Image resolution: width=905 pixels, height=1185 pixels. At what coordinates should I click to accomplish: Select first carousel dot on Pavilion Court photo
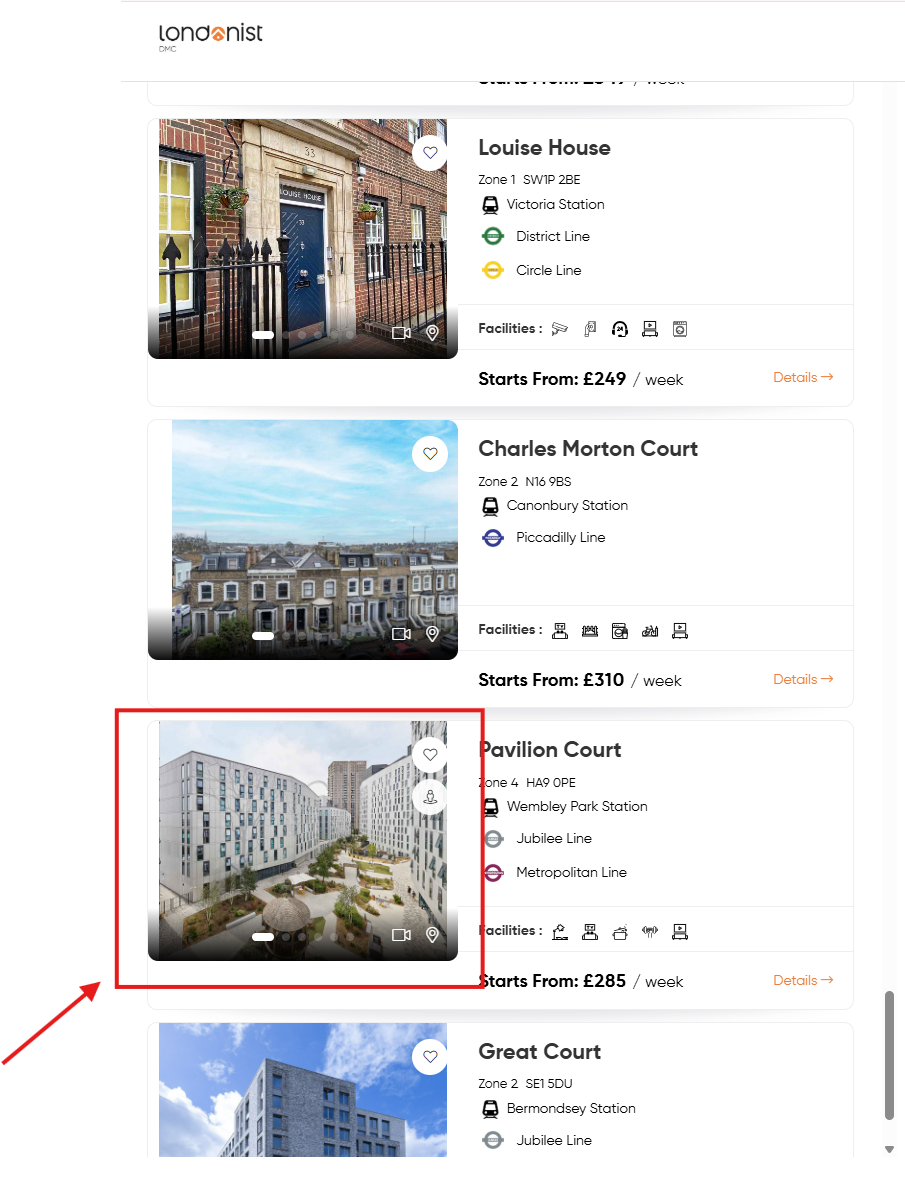point(263,936)
